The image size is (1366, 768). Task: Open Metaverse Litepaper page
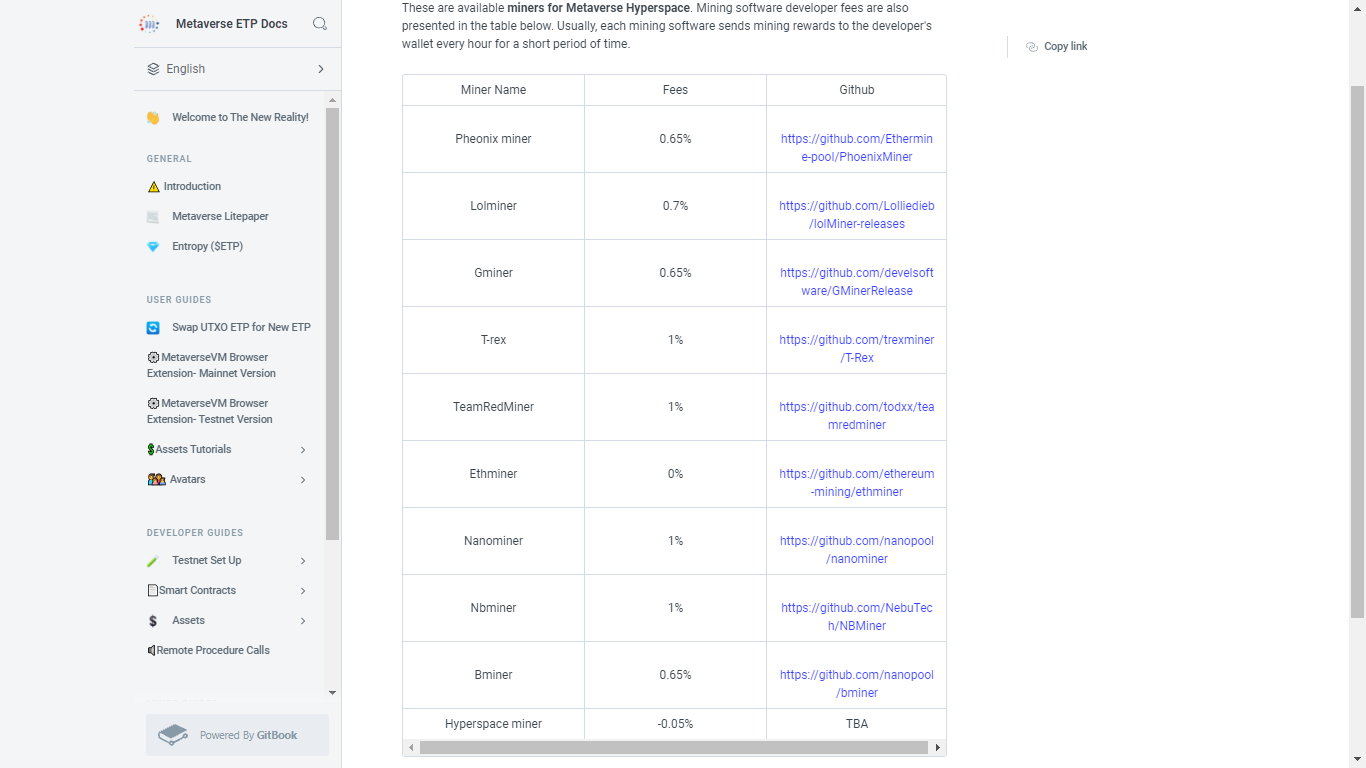[x=220, y=217]
